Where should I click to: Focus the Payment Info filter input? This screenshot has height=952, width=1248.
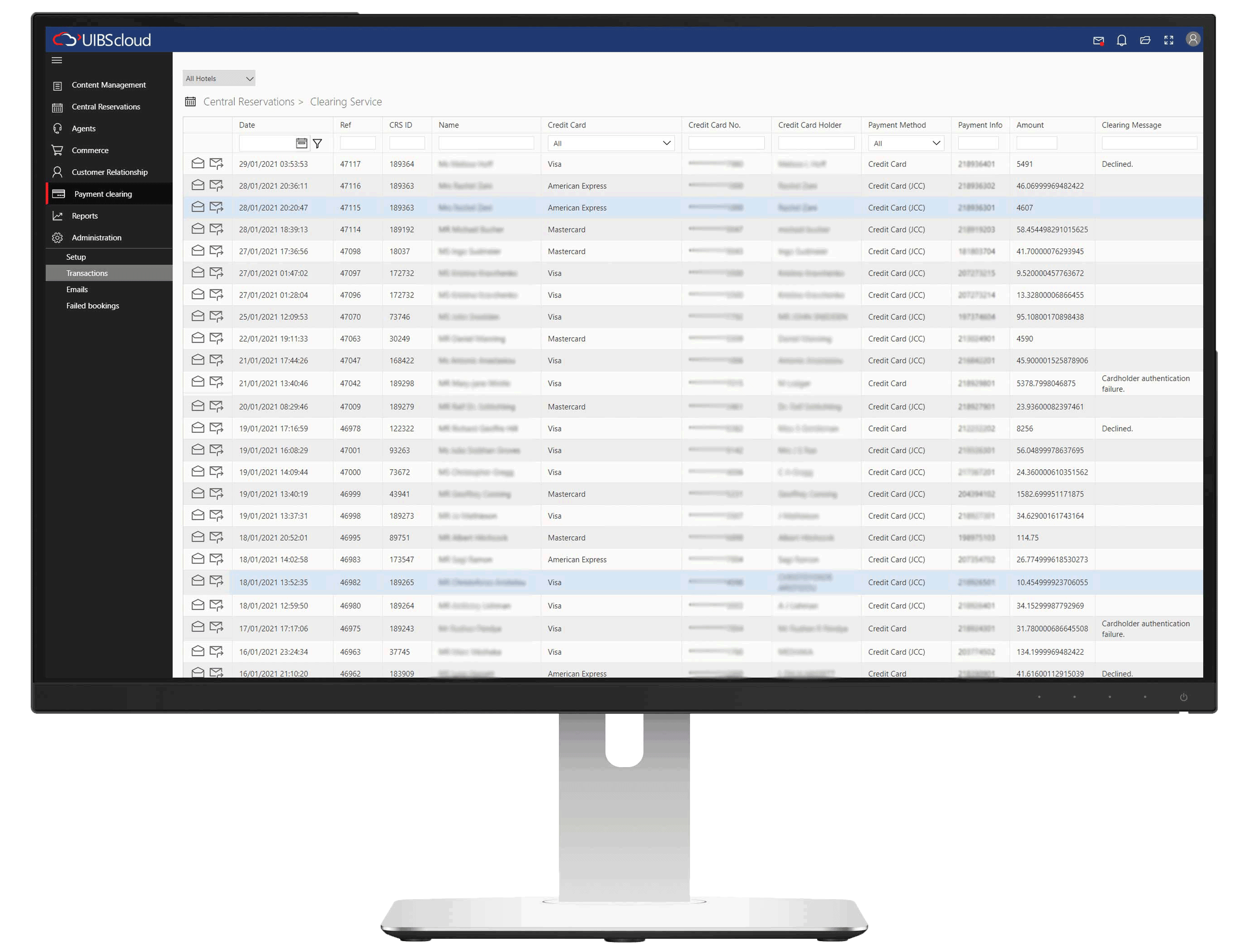click(978, 143)
